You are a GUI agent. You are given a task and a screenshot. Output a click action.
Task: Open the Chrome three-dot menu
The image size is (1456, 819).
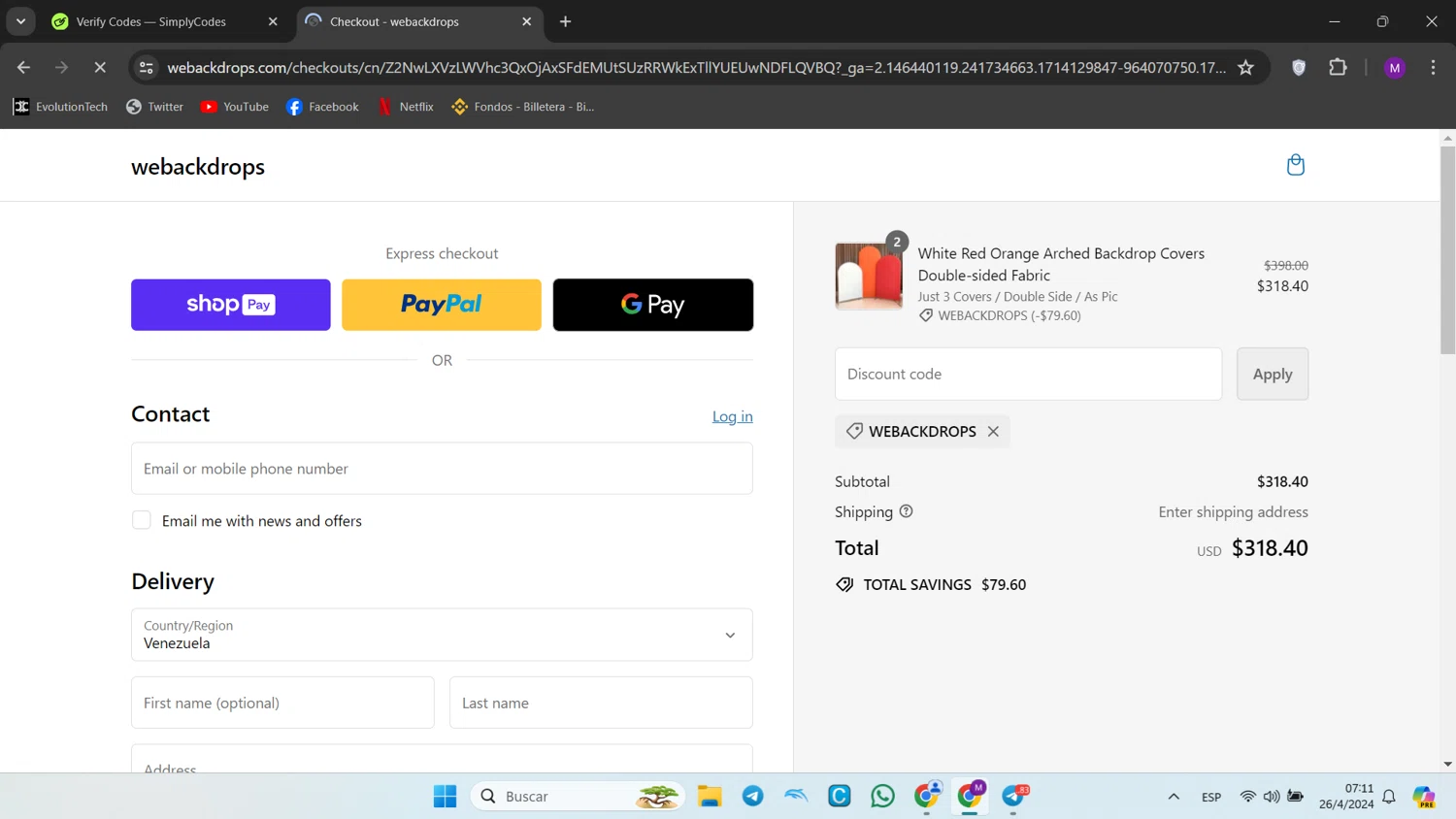pyautogui.click(x=1433, y=68)
